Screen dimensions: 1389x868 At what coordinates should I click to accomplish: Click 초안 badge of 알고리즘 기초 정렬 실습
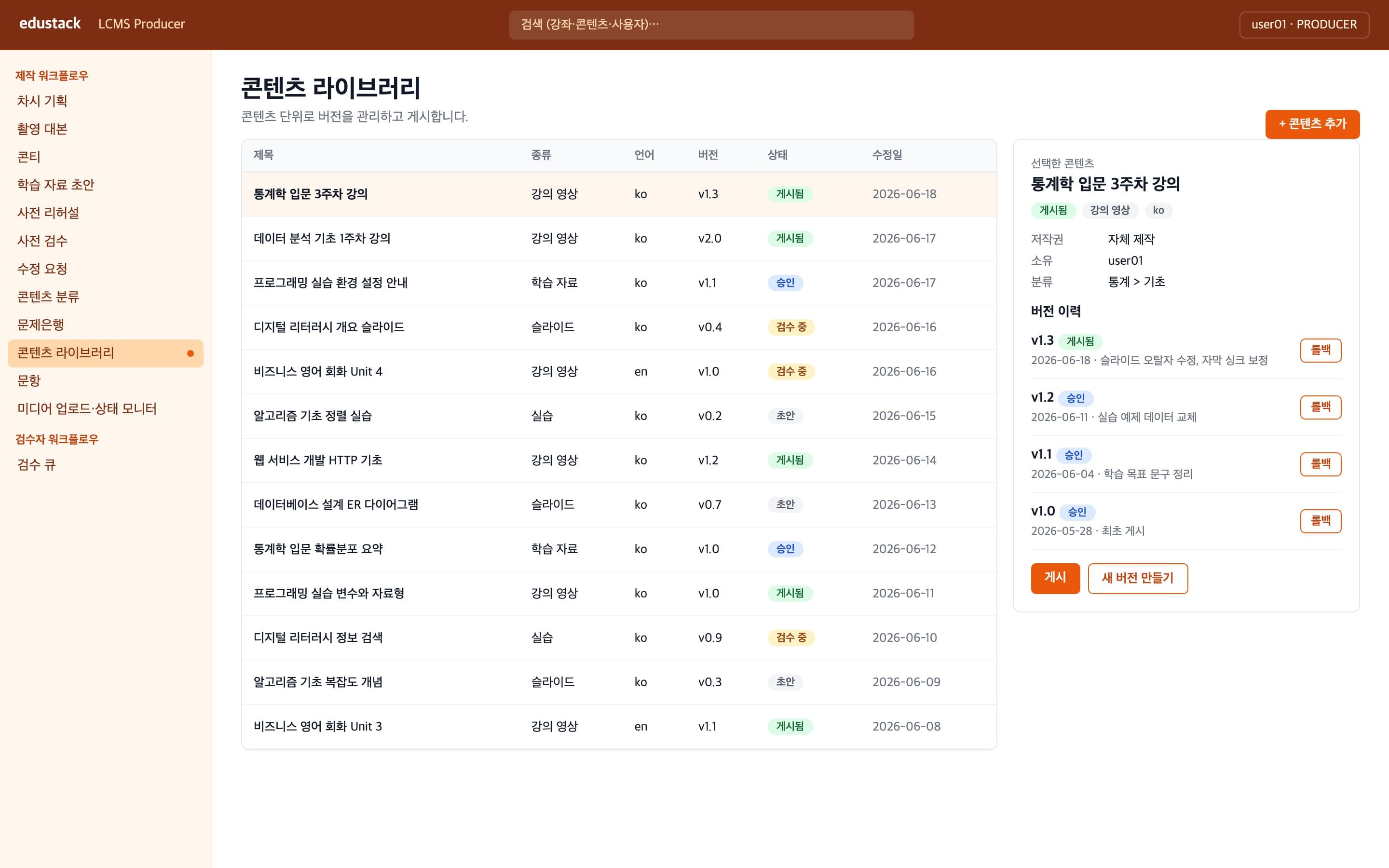785,416
